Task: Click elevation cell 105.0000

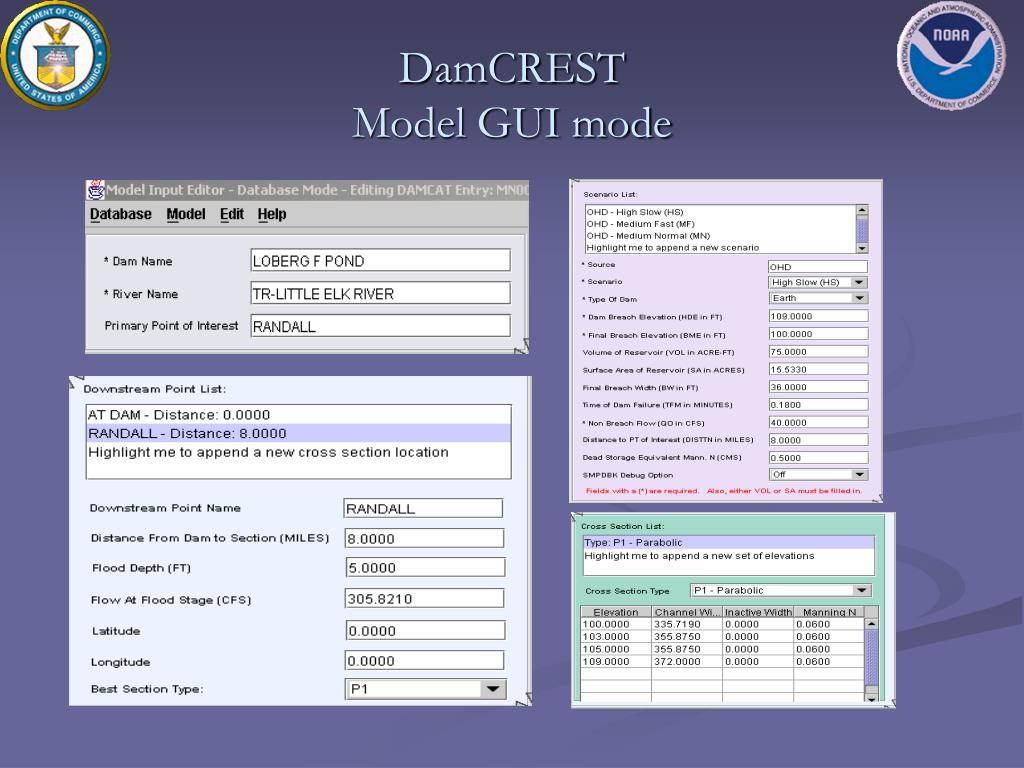Action: [x=616, y=649]
